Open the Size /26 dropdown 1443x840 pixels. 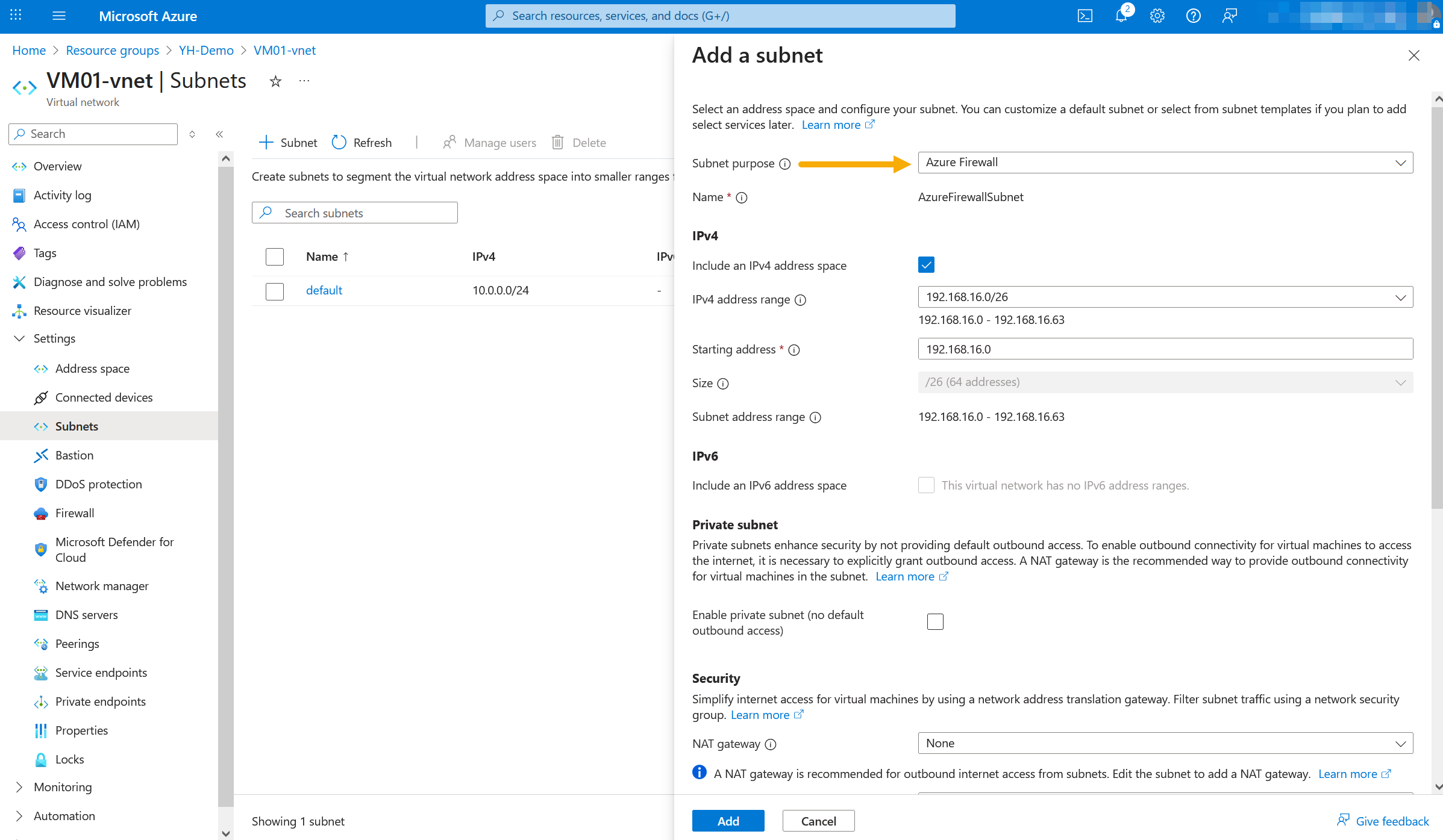tap(1165, 382)
